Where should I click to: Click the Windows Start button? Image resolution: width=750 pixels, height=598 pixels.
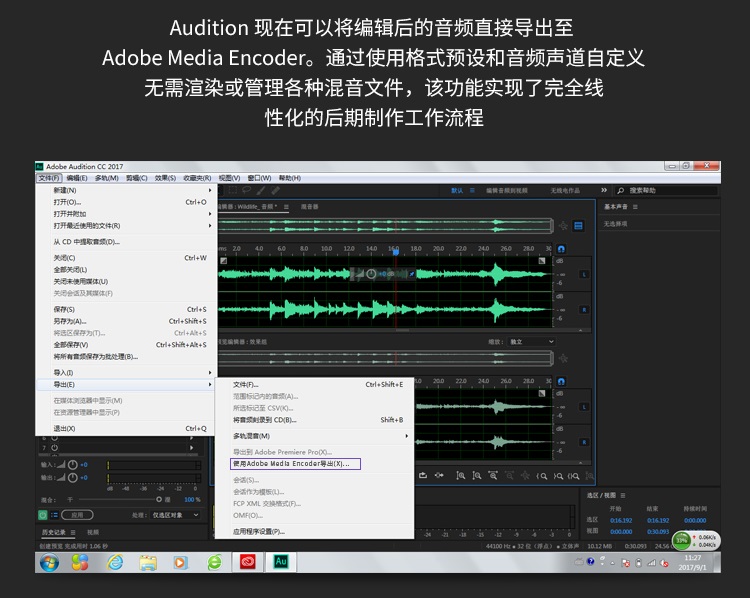tap(49, 563)
